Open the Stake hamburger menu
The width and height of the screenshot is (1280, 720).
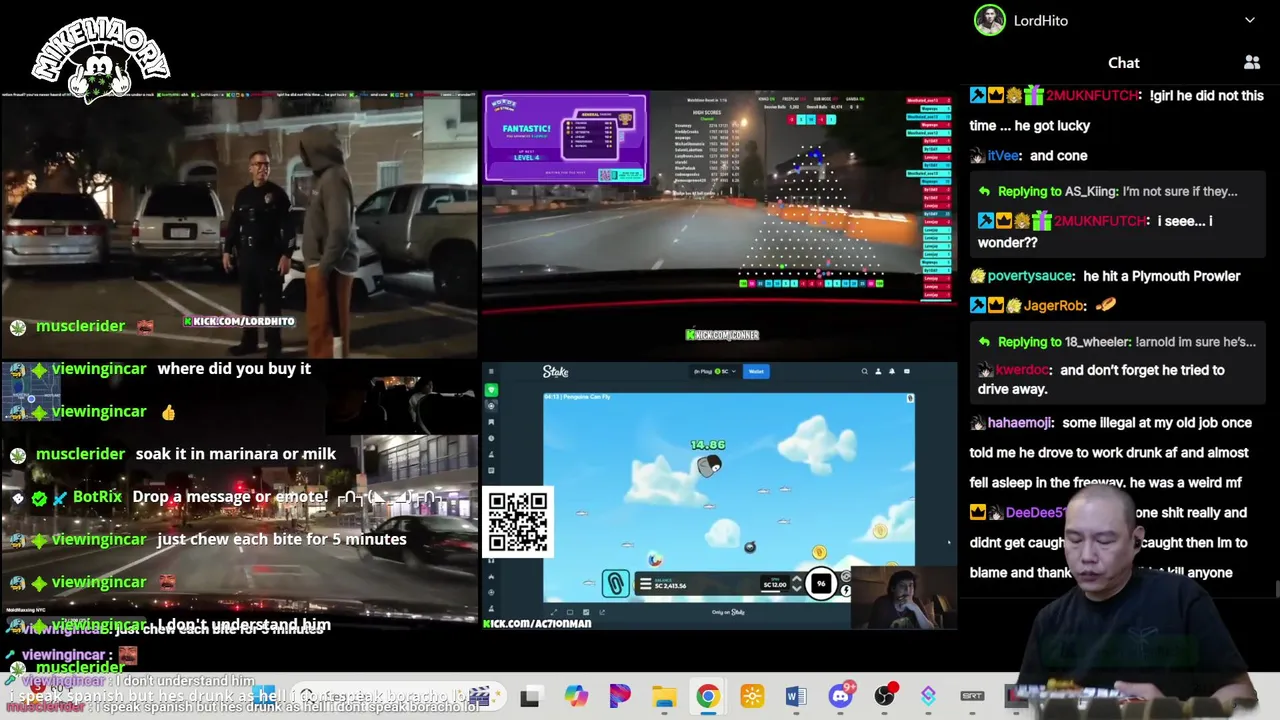[491, 371]
